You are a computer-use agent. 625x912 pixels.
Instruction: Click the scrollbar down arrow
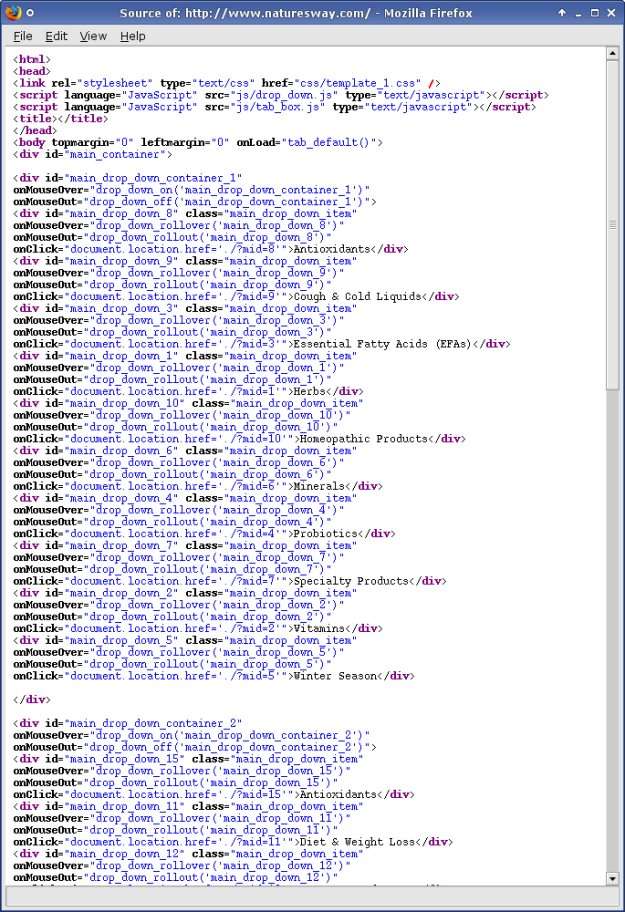pos(612,878)
